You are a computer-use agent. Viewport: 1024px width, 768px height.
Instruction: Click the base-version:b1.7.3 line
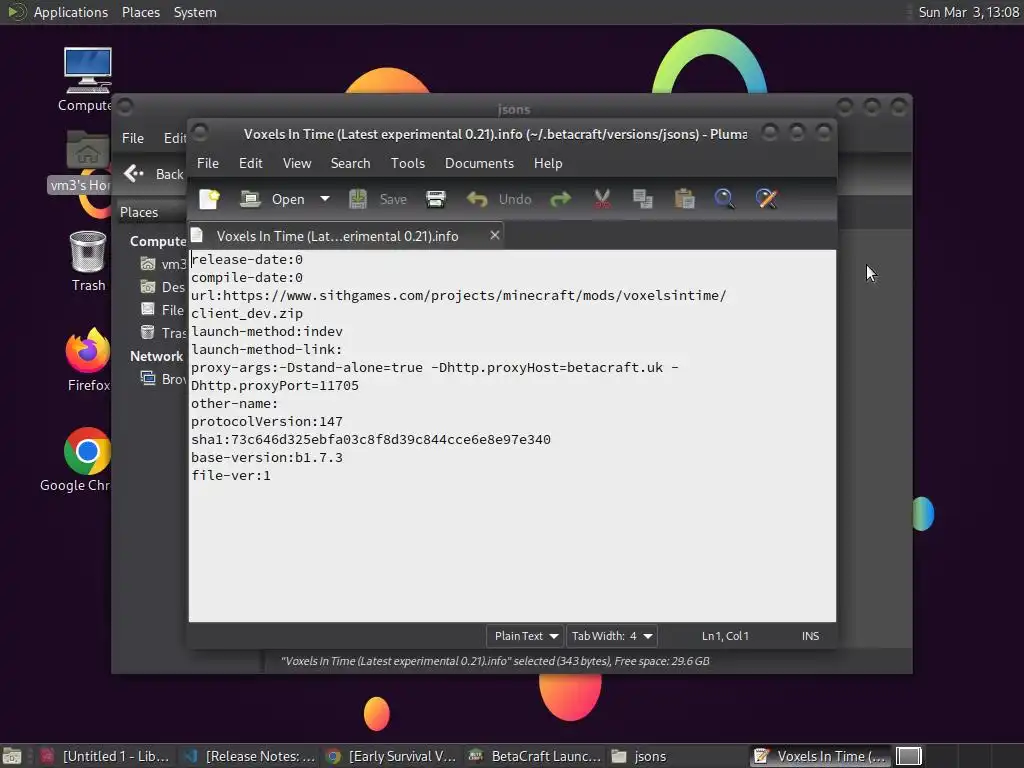click(x=266, y=458)
